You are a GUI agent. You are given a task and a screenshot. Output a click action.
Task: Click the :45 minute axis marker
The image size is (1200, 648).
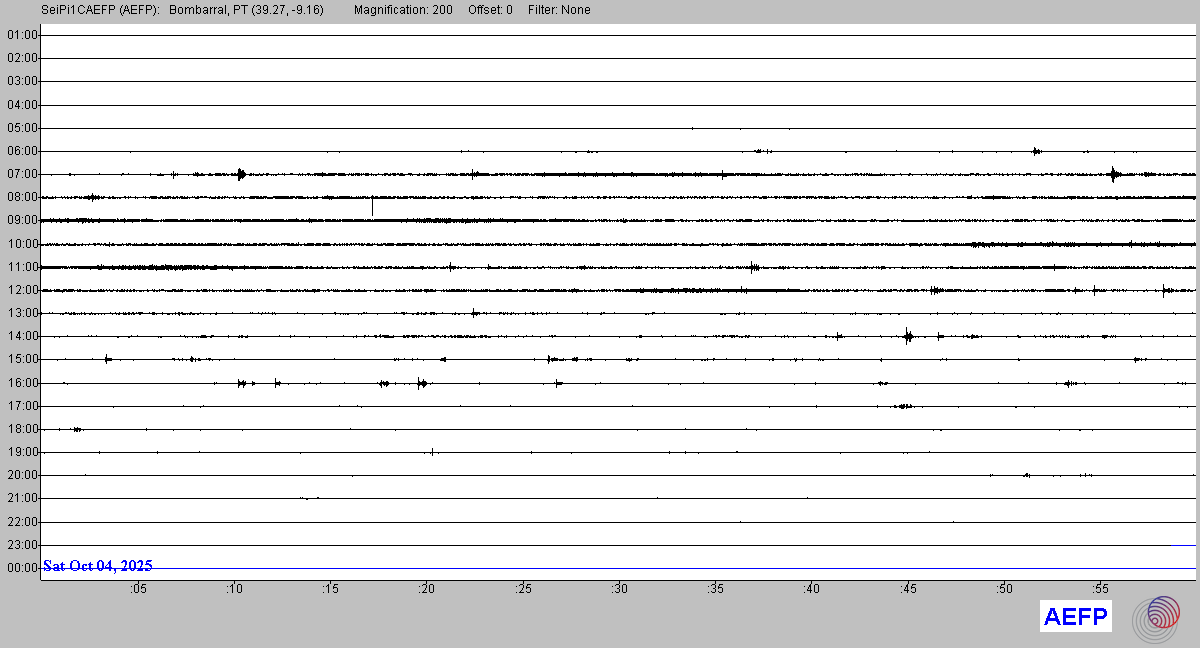click(x=908, y=589)
